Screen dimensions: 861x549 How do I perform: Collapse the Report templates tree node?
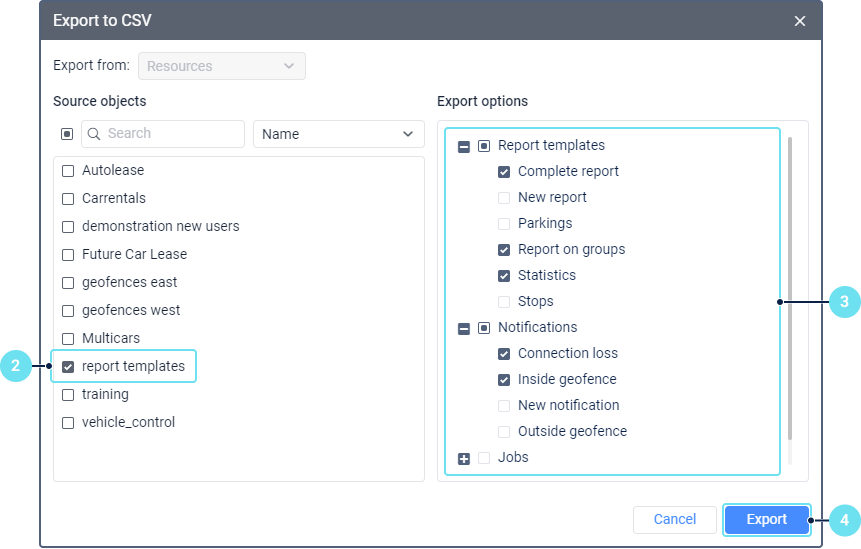click(464, 146)
